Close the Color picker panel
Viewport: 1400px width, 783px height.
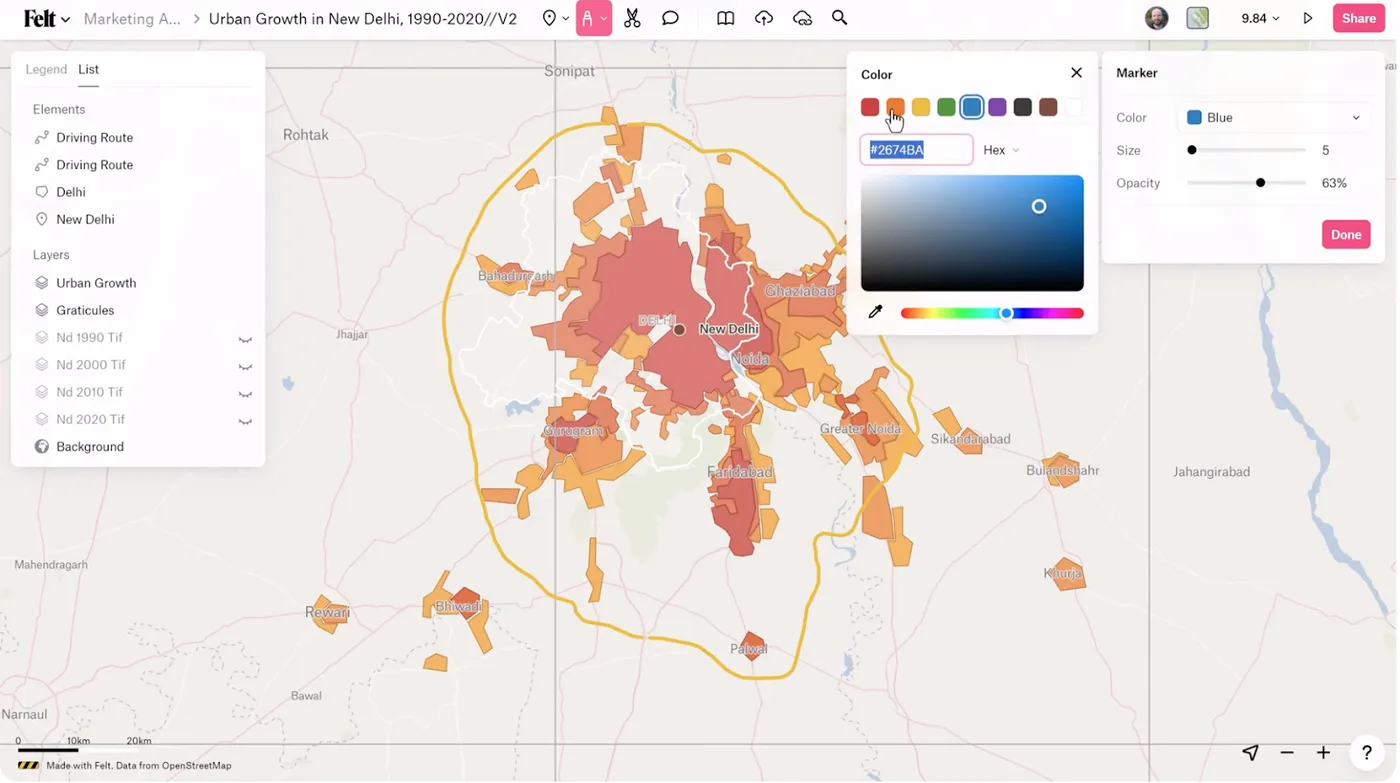(x=1076, y=73)
